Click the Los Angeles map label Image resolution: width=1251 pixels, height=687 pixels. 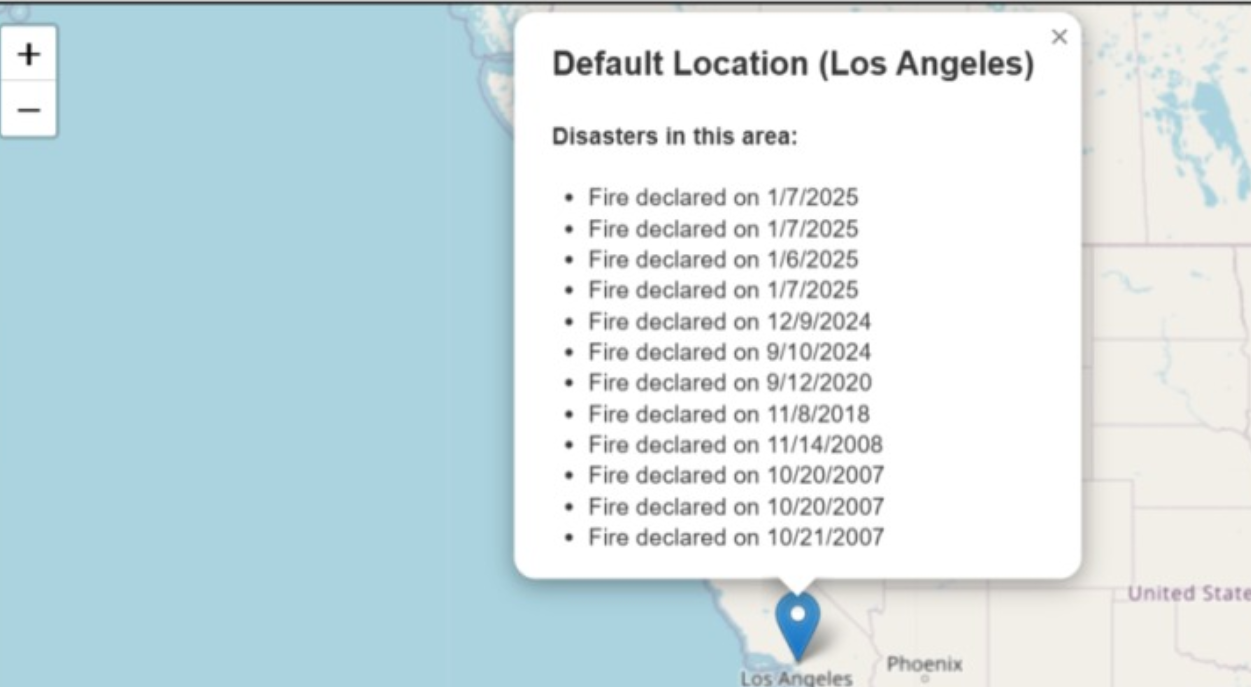click(796, 678)
